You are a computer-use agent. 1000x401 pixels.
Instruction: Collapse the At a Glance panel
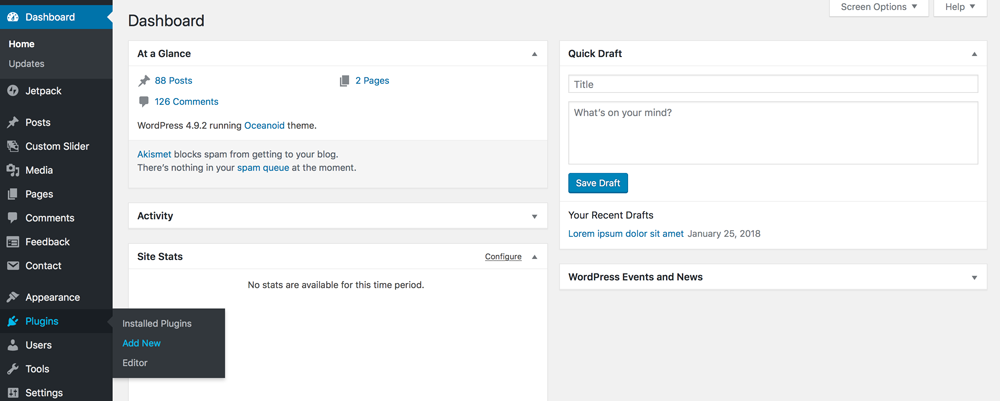coord(534,54)
